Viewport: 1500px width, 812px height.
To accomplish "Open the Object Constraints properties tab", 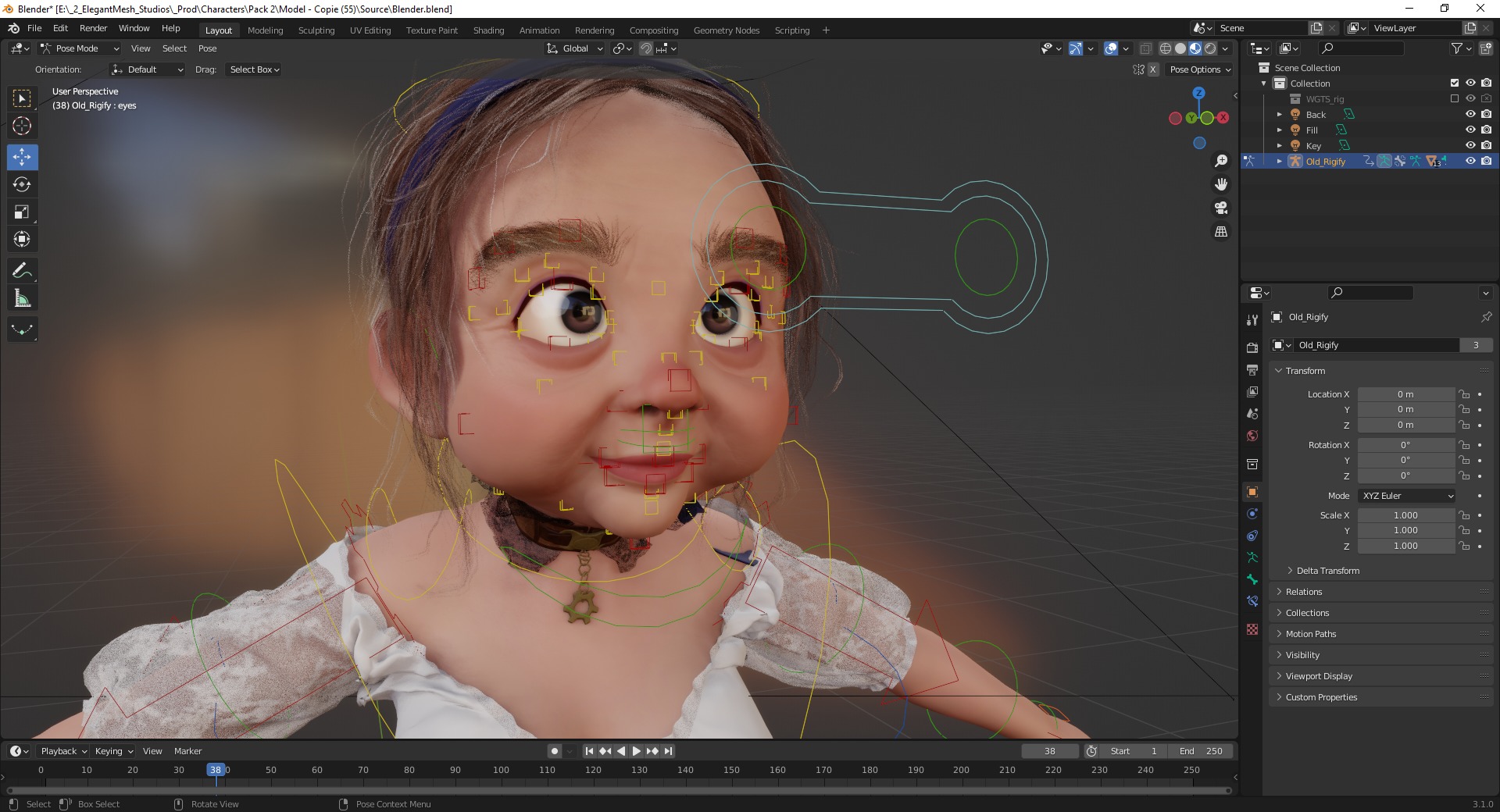I will tap(1252, 536).
